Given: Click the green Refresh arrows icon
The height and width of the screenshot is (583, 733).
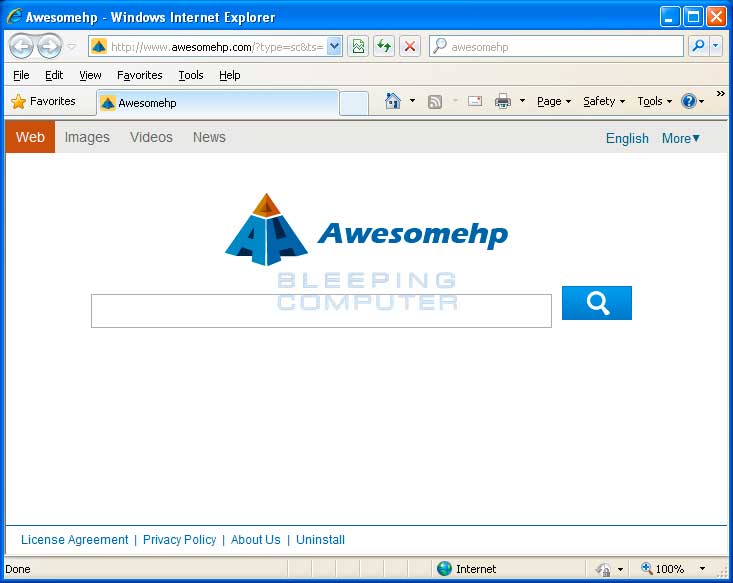Looking at the screenshot, I should pyautogui.click(x=384, y=46).
